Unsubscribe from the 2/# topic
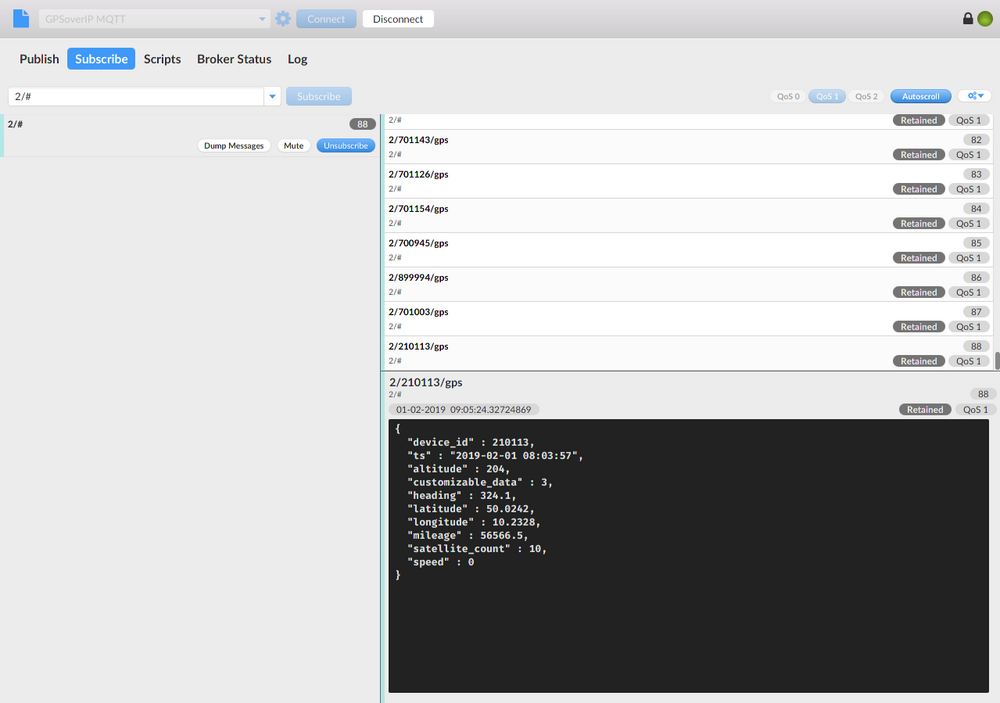This screenshot has height=703, width=1000. click(346, 145)
